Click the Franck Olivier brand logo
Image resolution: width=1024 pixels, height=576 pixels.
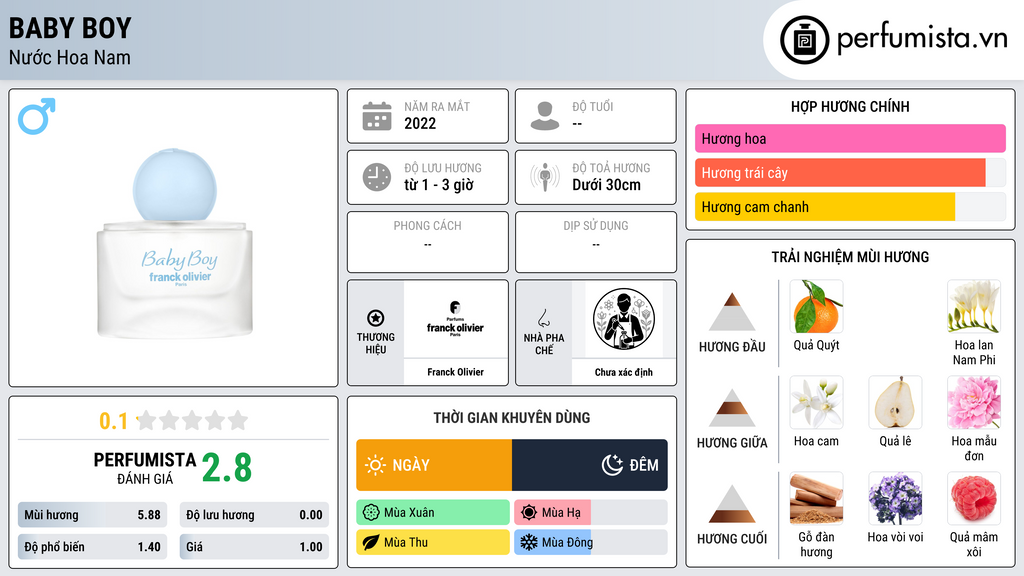[x=455, y=319]
